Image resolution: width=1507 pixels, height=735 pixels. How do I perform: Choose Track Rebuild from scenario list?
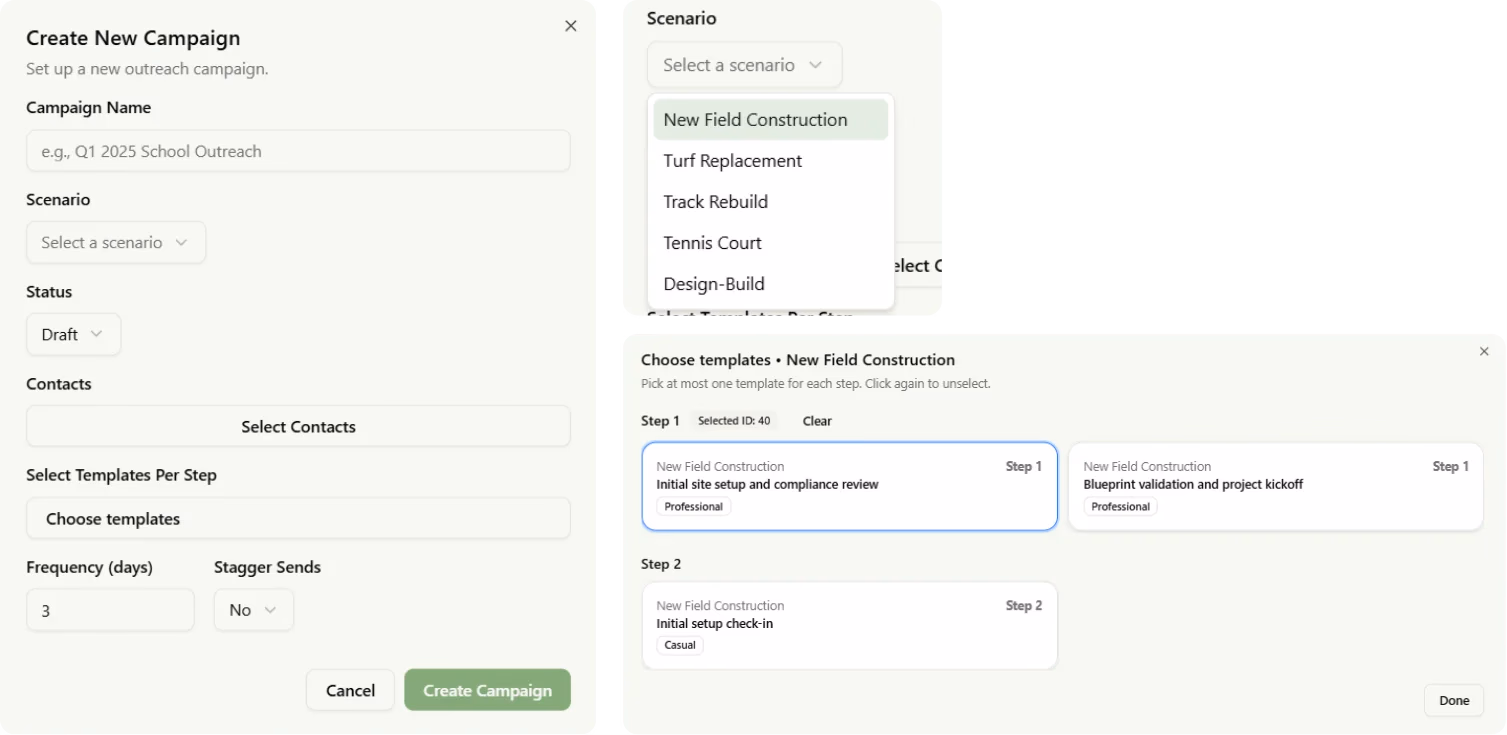point(770,202)
